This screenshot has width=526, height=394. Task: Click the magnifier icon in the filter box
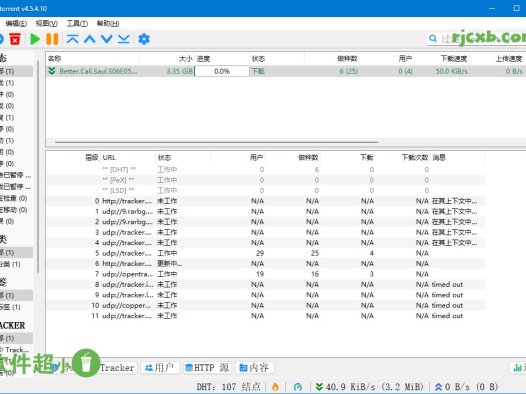click(x=433, y=39)
